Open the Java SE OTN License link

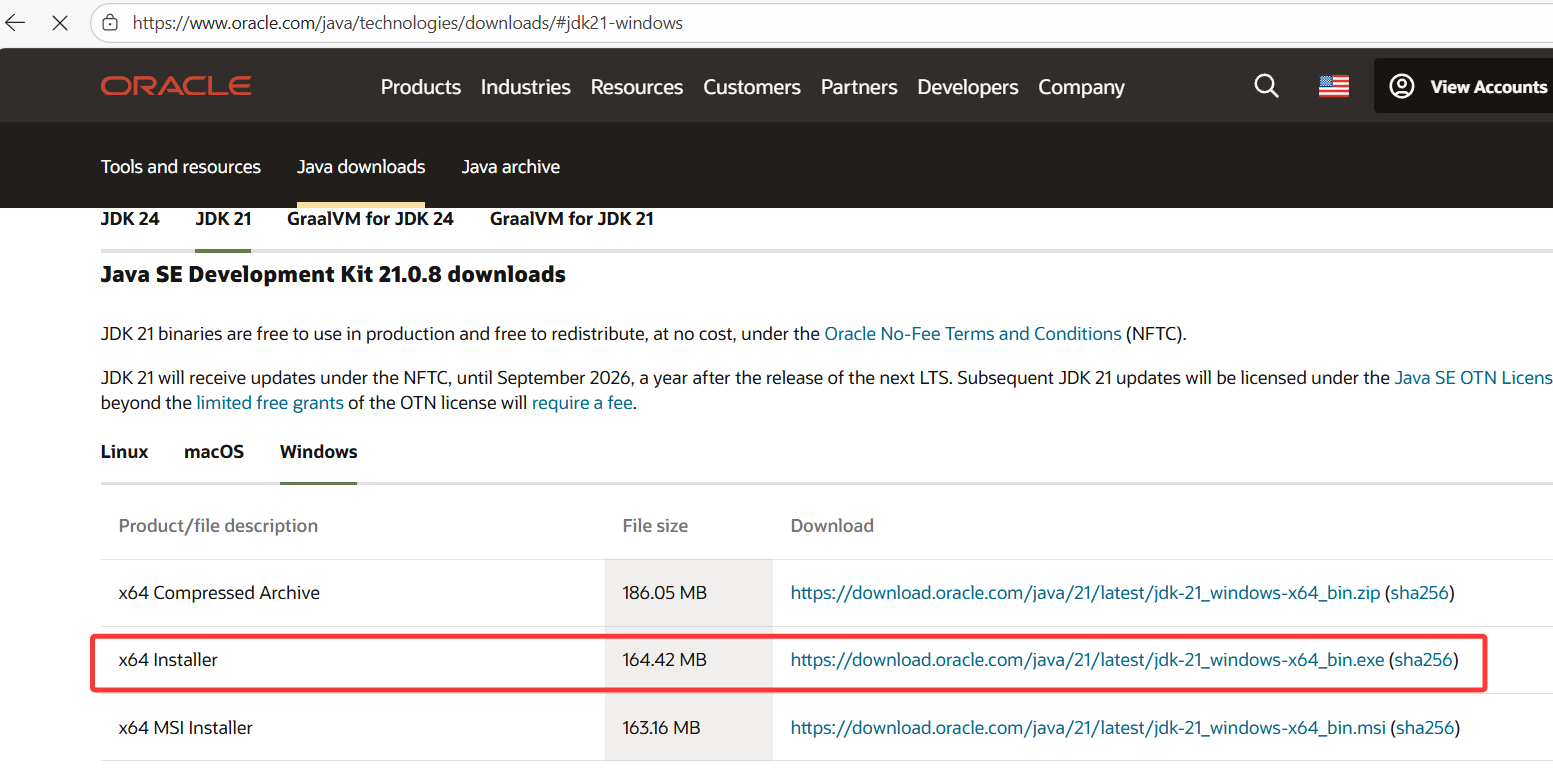pos(1473,378)
